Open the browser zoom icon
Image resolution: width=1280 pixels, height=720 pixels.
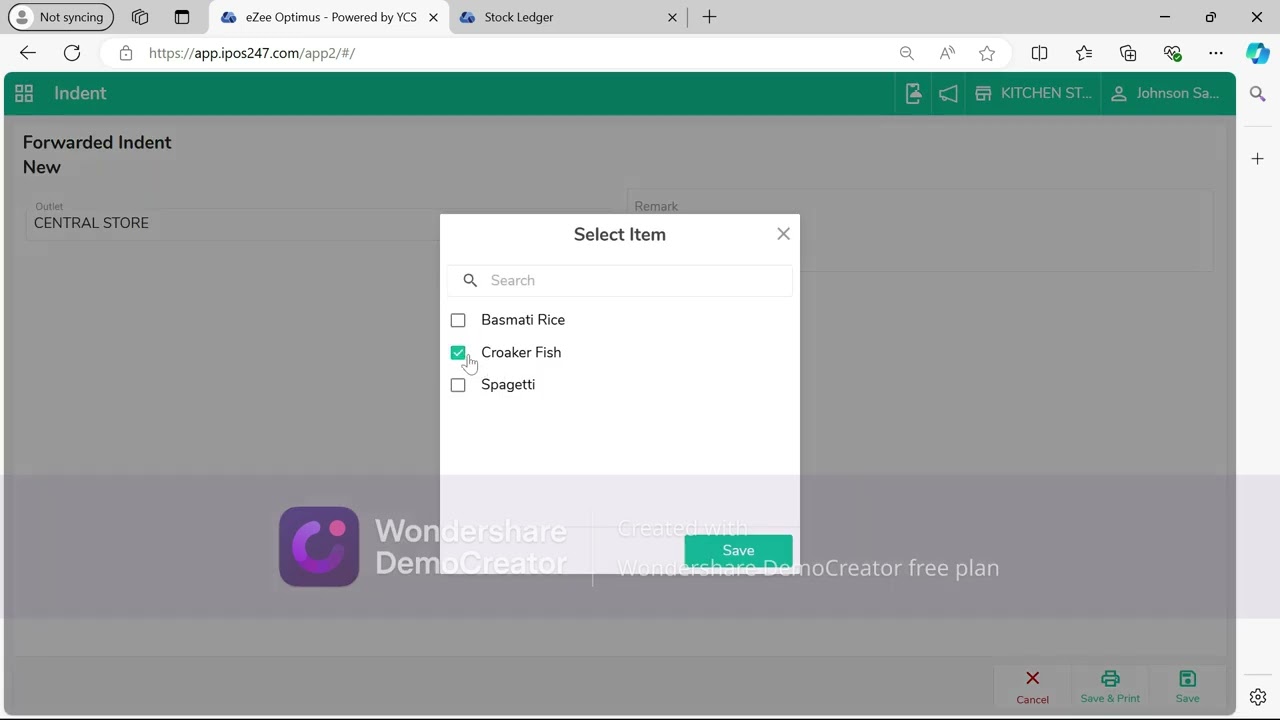[x=907, y=53]
